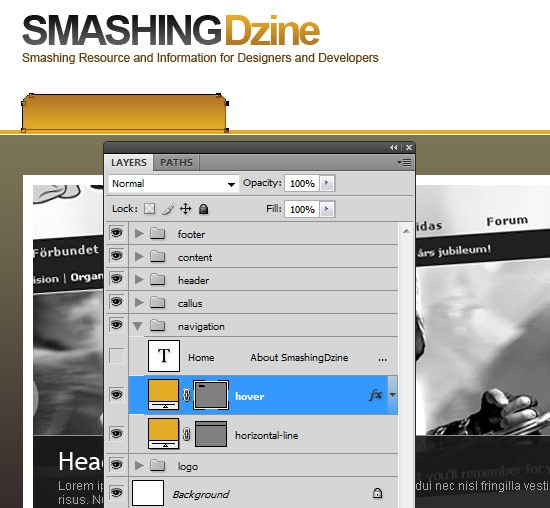Expand the logo group
This screenshot has height=508, width=550.
(139, 466)
